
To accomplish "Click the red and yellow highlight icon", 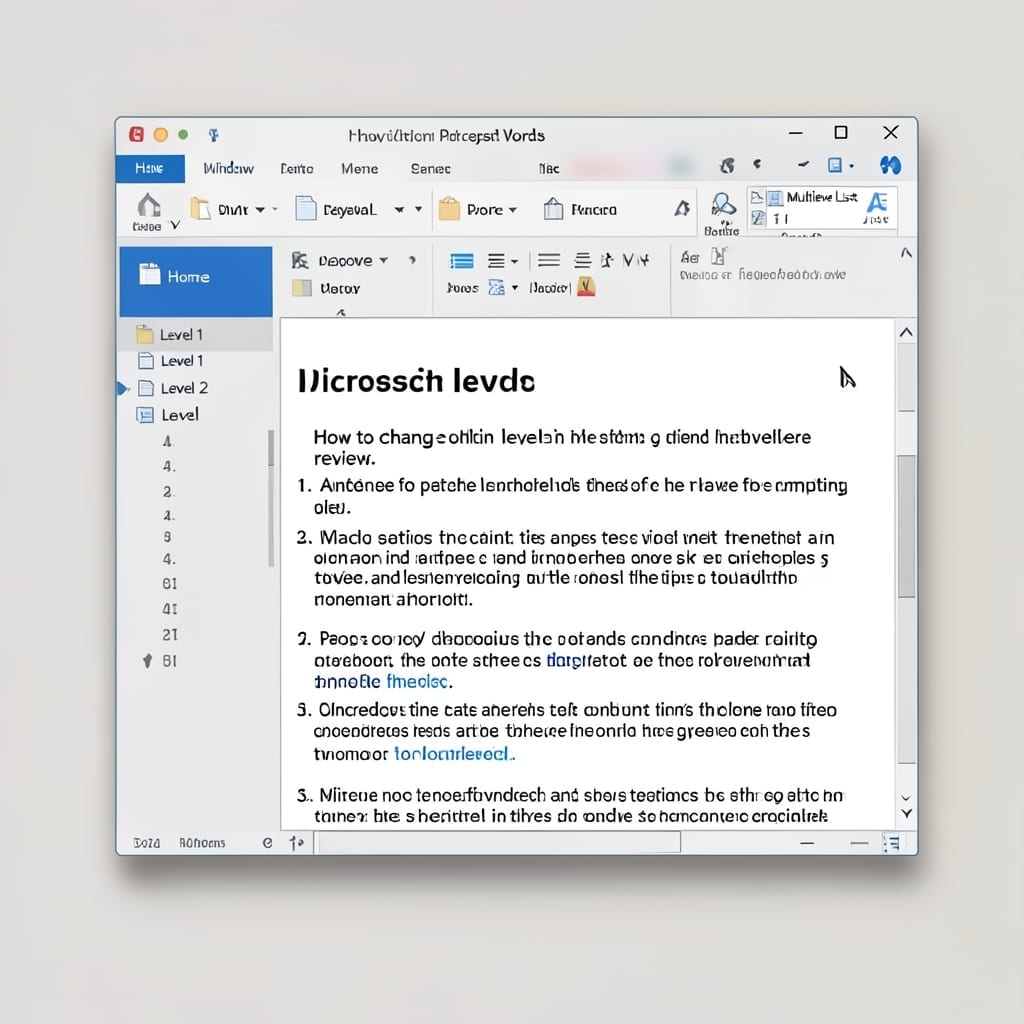I will pos(586,287).
